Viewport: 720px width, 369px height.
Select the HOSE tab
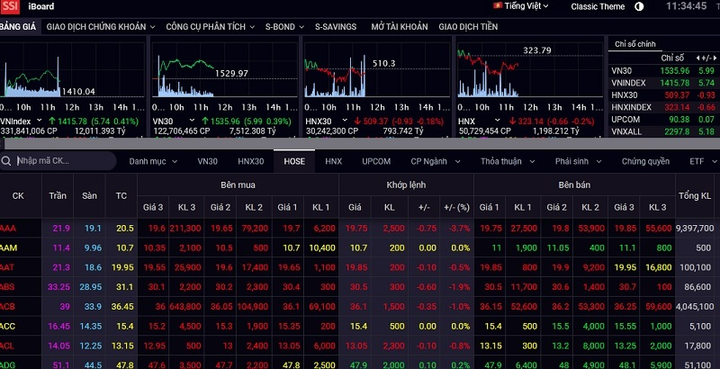pos(294,162)
